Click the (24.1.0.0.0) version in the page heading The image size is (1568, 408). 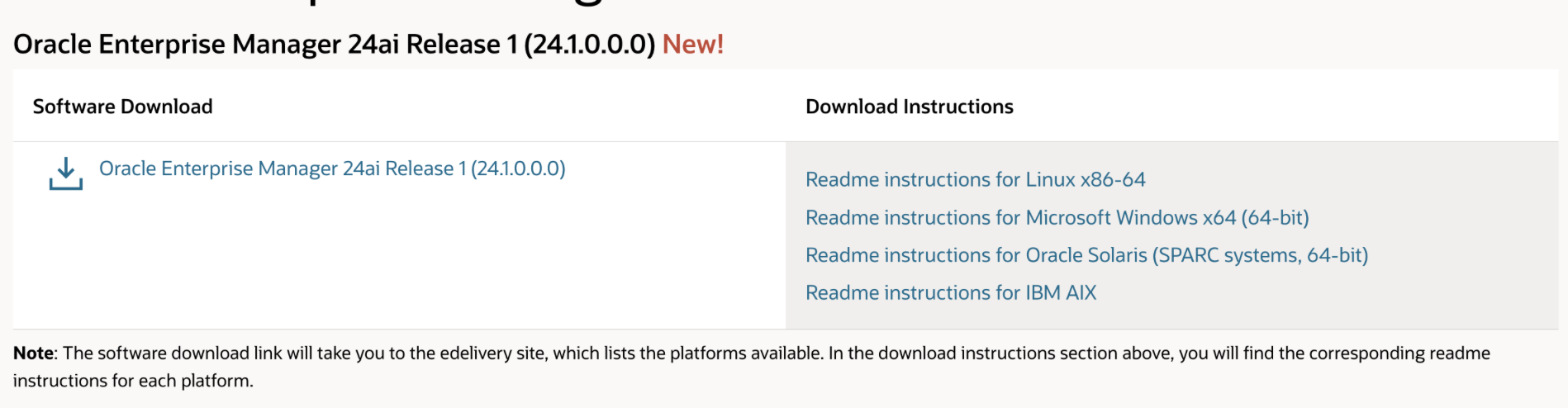point(589,44)
